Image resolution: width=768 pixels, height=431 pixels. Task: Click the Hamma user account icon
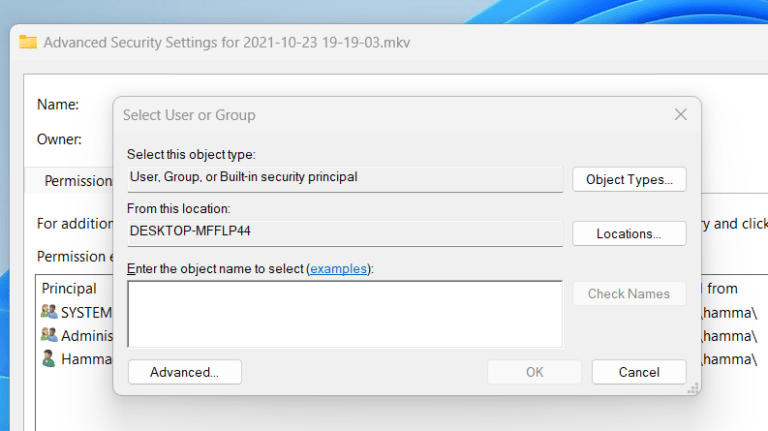(x=49, y=358)
